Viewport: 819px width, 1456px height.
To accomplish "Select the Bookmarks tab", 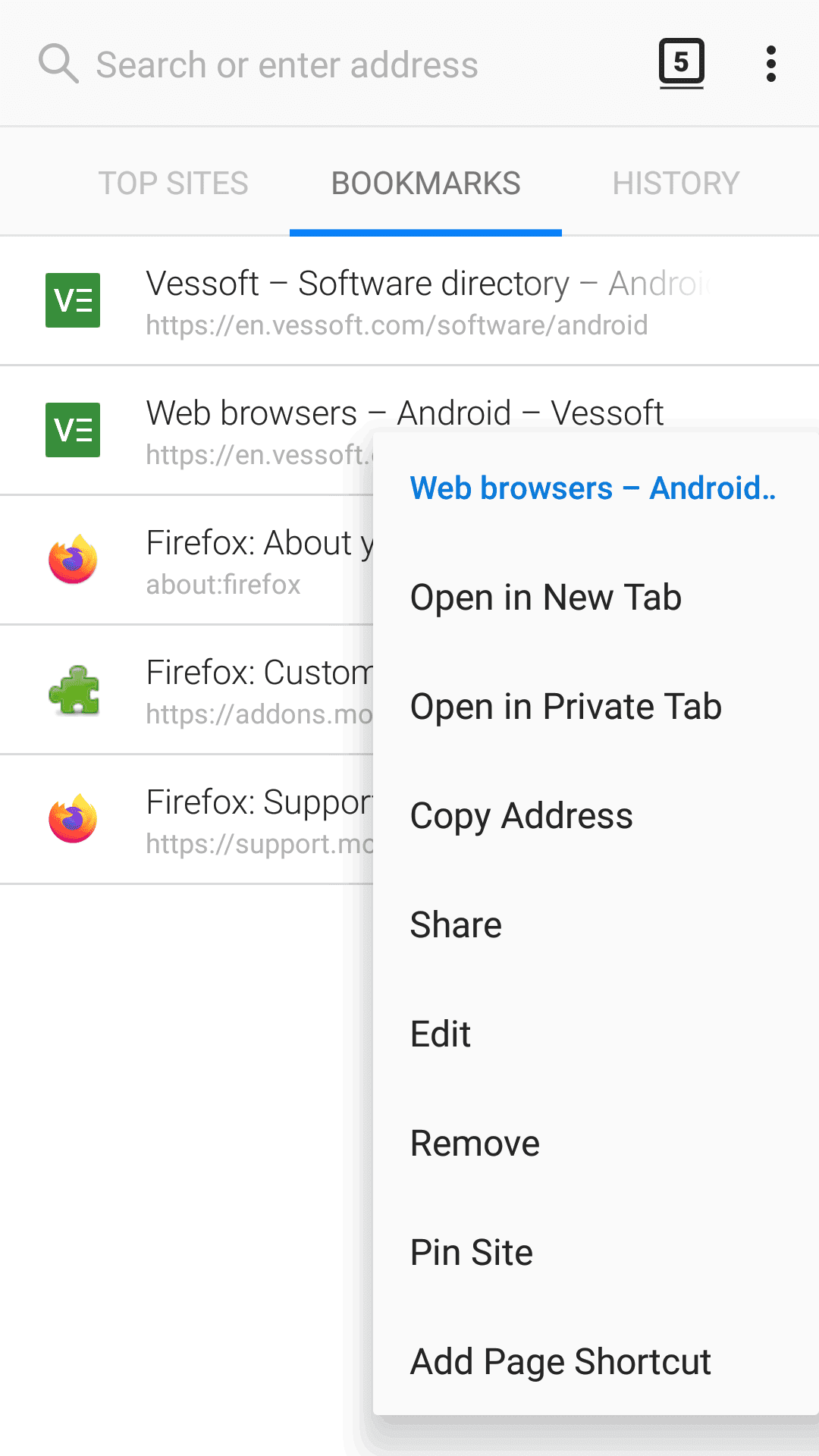I will [x=425, y=183].
